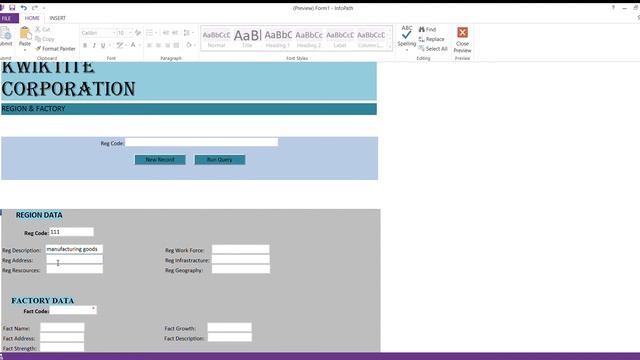This screenshot has height=360, width=640.
Task: Click the Fact Address field
Action: pyautogui.click(x=62, y=337)
